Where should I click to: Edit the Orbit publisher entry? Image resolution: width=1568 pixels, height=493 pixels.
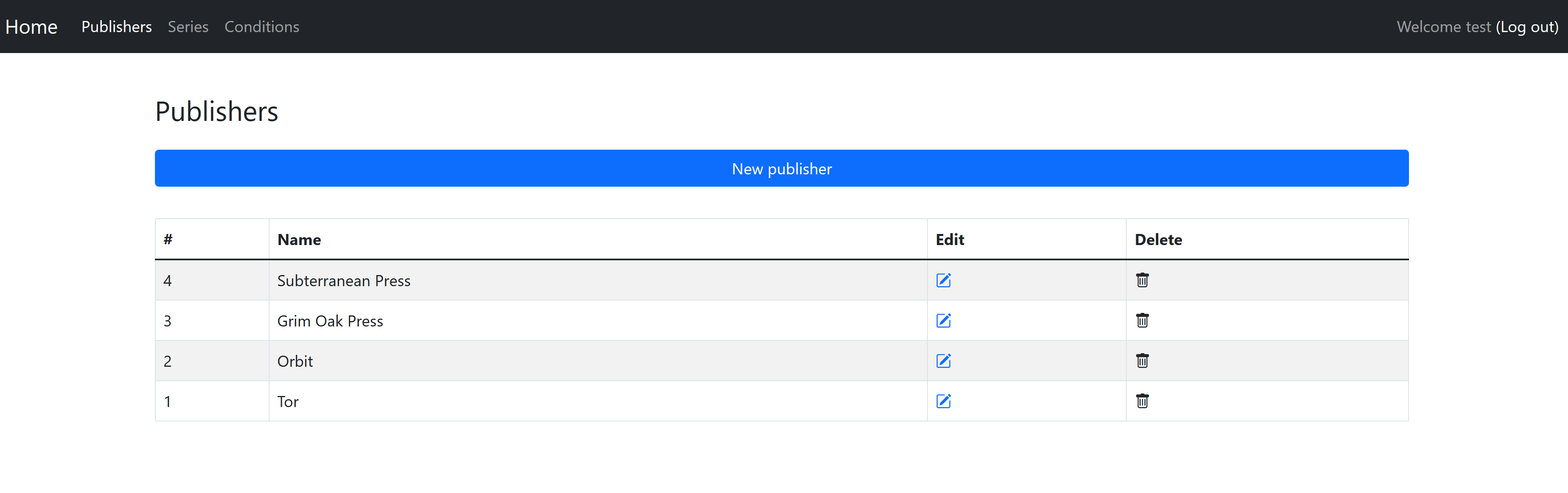pyautogui.click(x=943, y=361)
